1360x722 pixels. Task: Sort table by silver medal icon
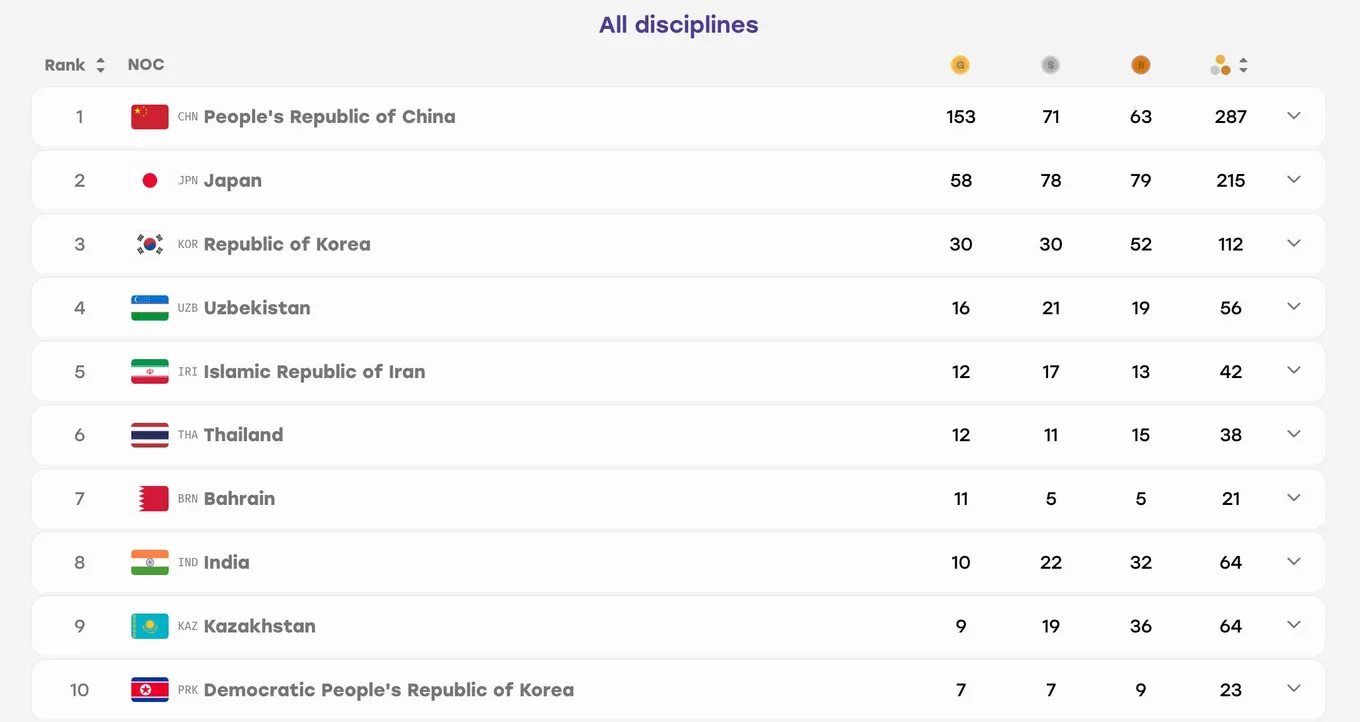(x=1050, y=65)
